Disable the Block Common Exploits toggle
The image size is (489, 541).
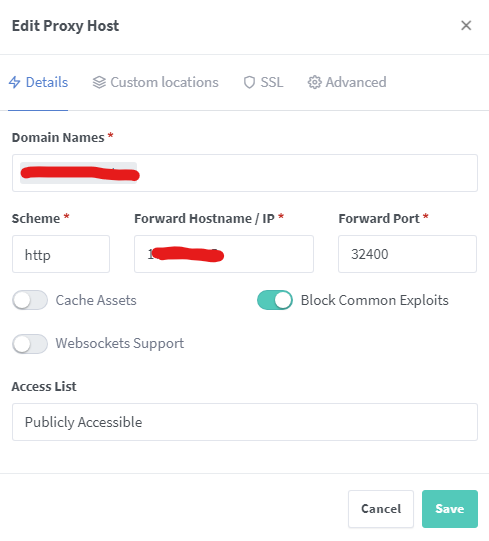[x=275, y=300]
